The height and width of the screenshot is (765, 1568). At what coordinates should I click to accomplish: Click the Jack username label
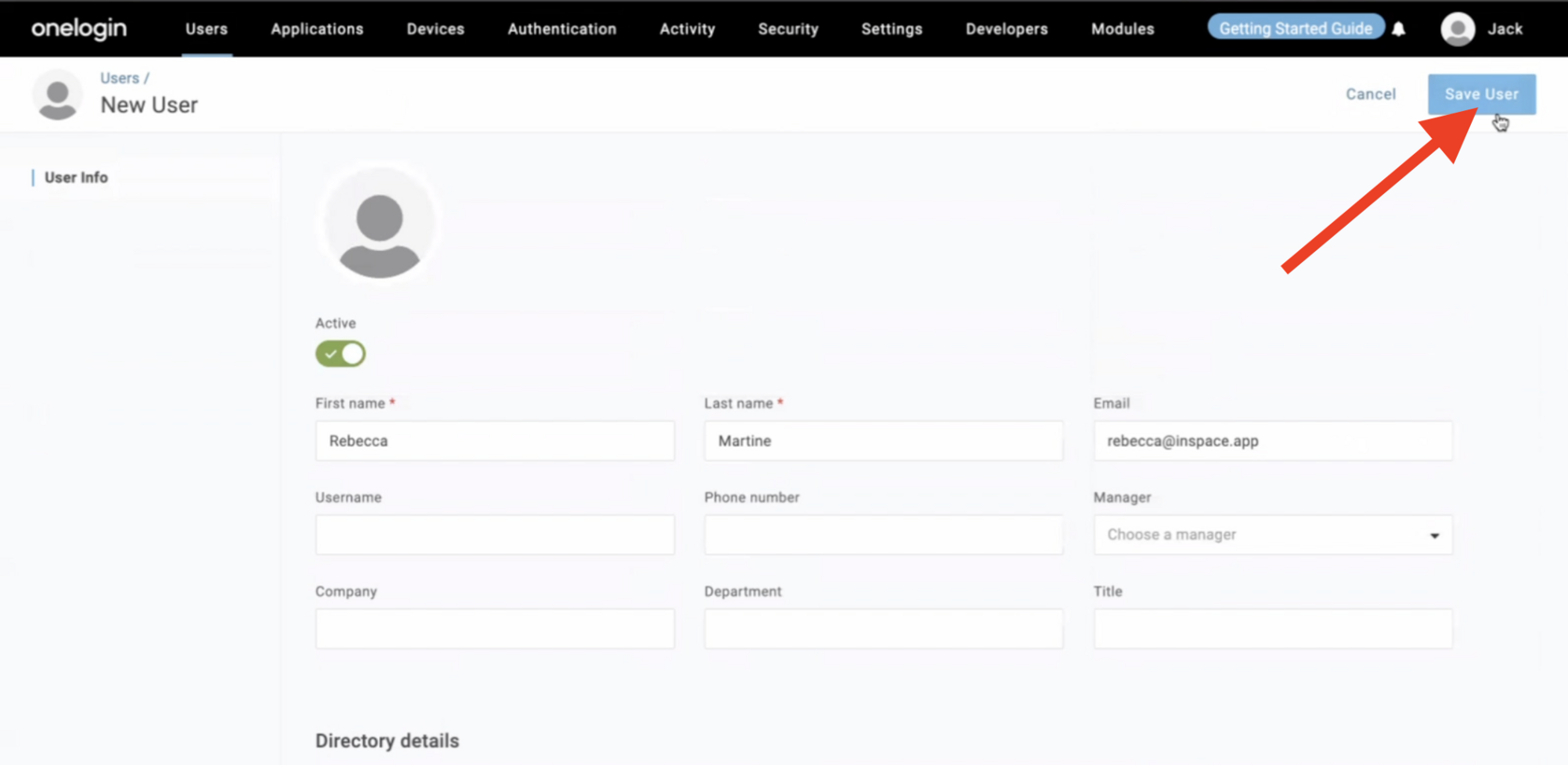pyautogui.click(x=1505, y=29)
